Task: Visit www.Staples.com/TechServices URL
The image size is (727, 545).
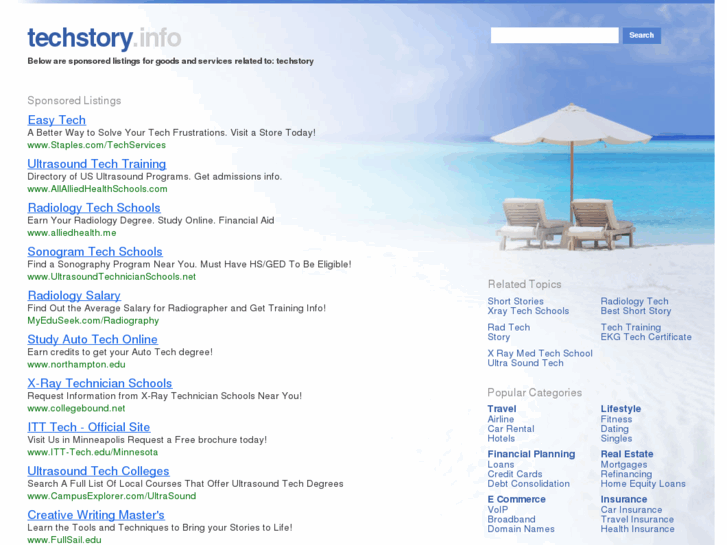Action: (x=96, y=145)
